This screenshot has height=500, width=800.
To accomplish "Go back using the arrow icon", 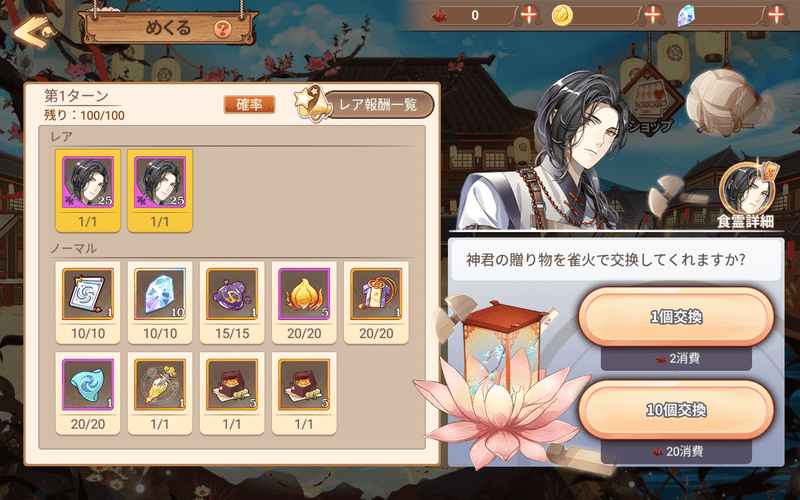I will point(33,32).
